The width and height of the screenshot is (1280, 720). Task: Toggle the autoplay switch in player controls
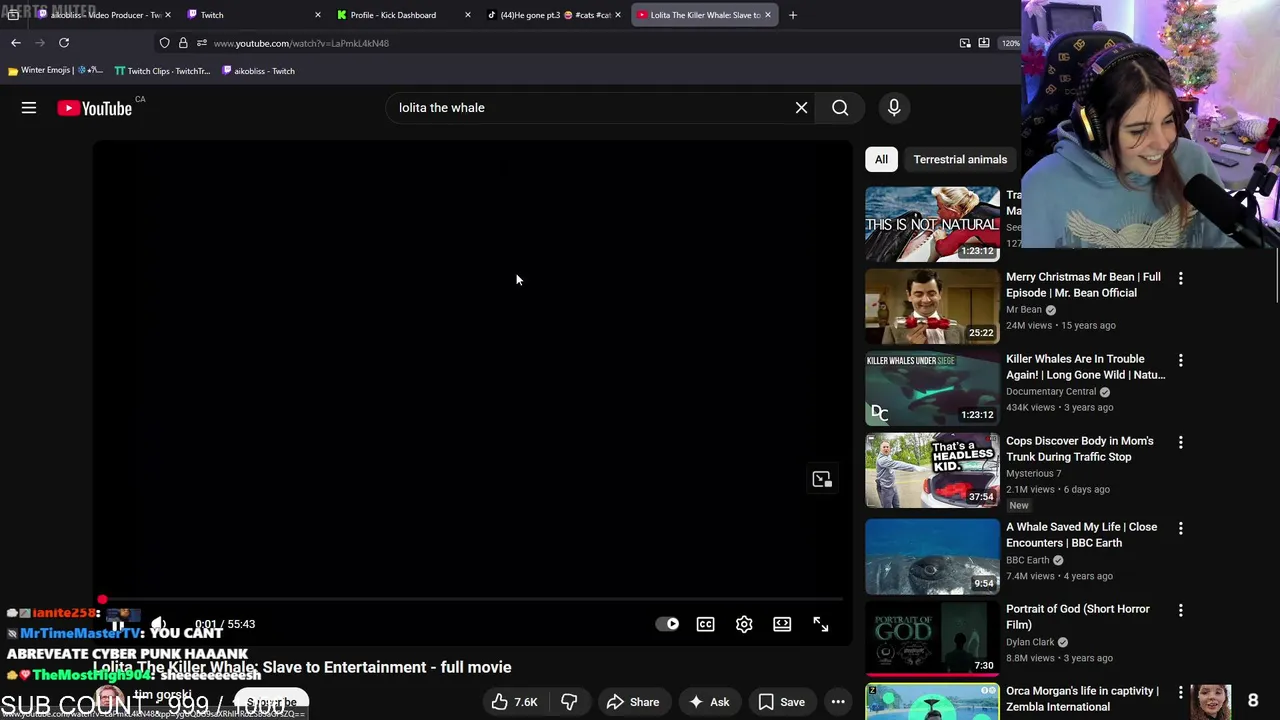(x=667, y=624)
